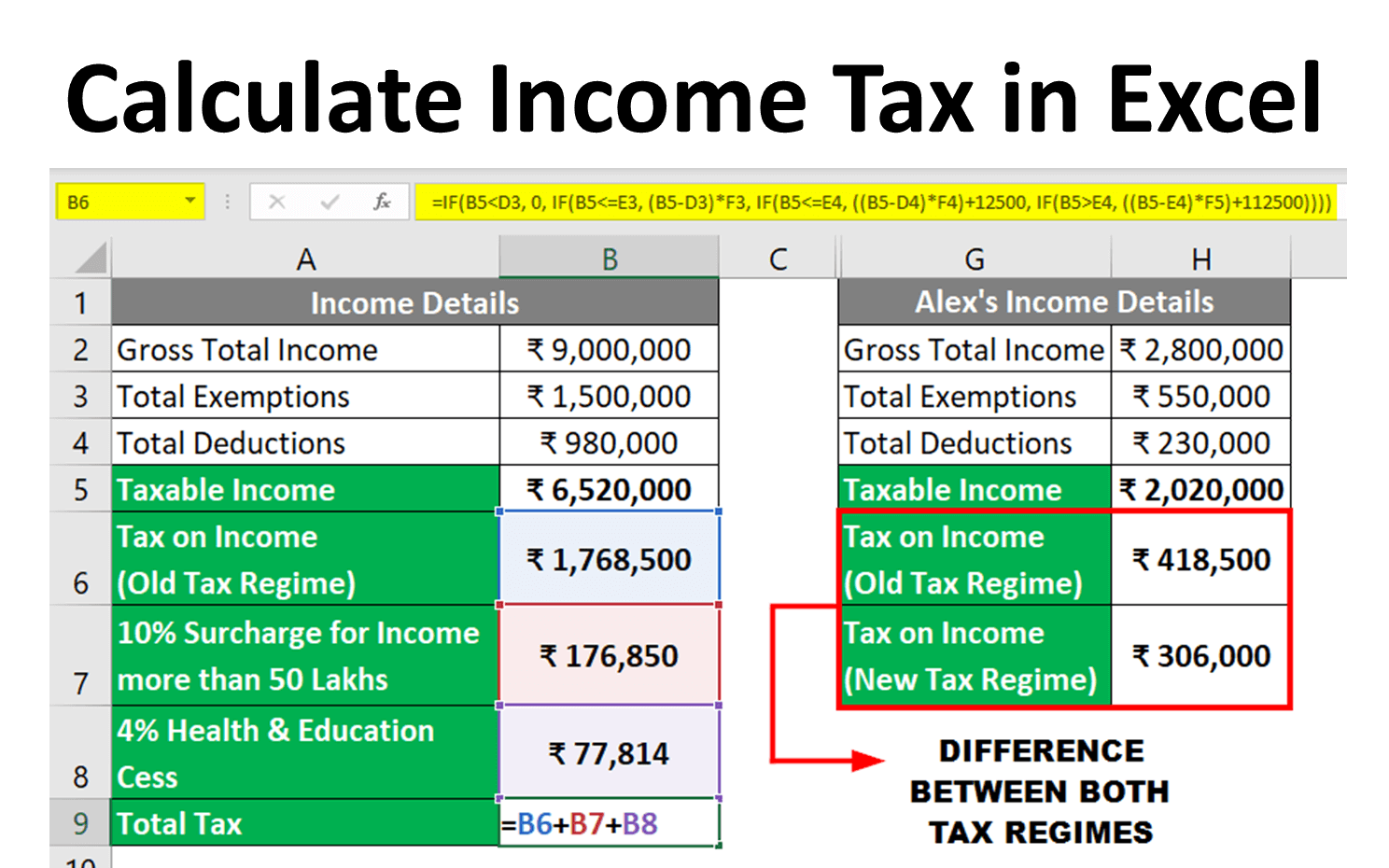
Task: Click the vertical dots separator near Name Box
Action: point(227,202)
